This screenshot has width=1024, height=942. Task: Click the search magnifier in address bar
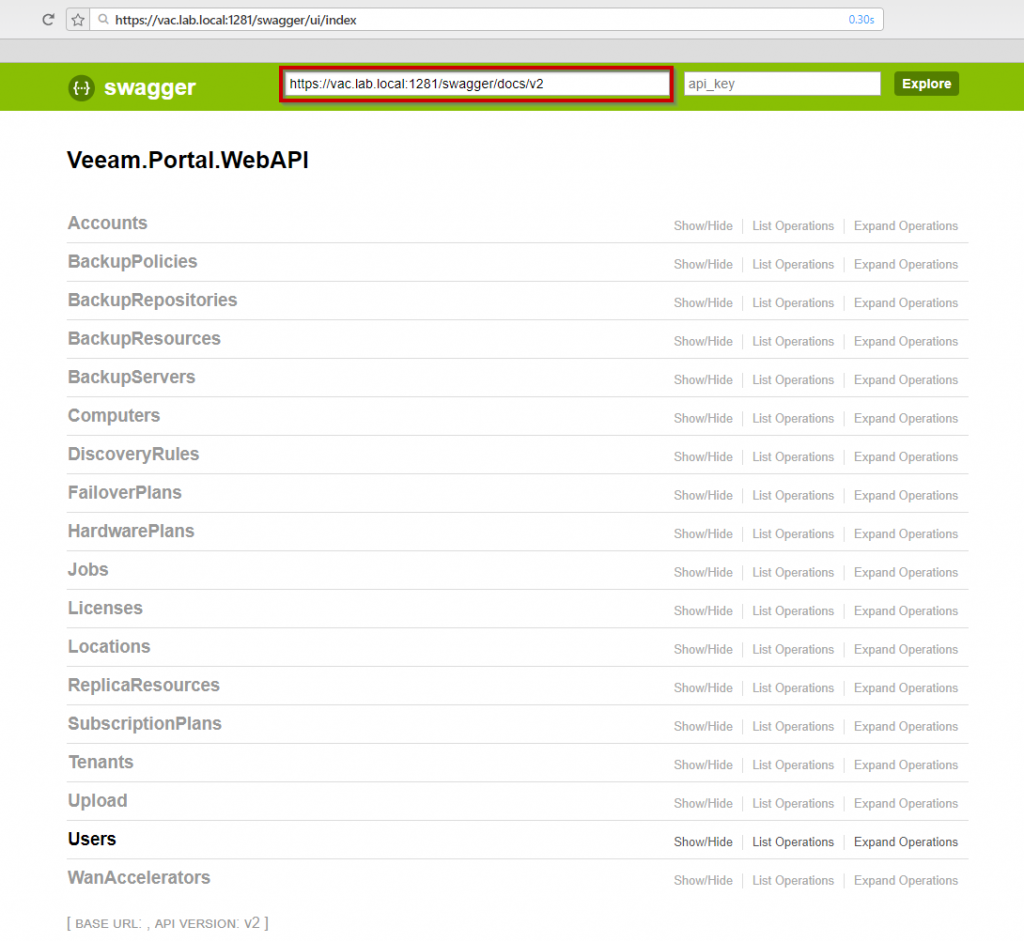tap(103, 20)
